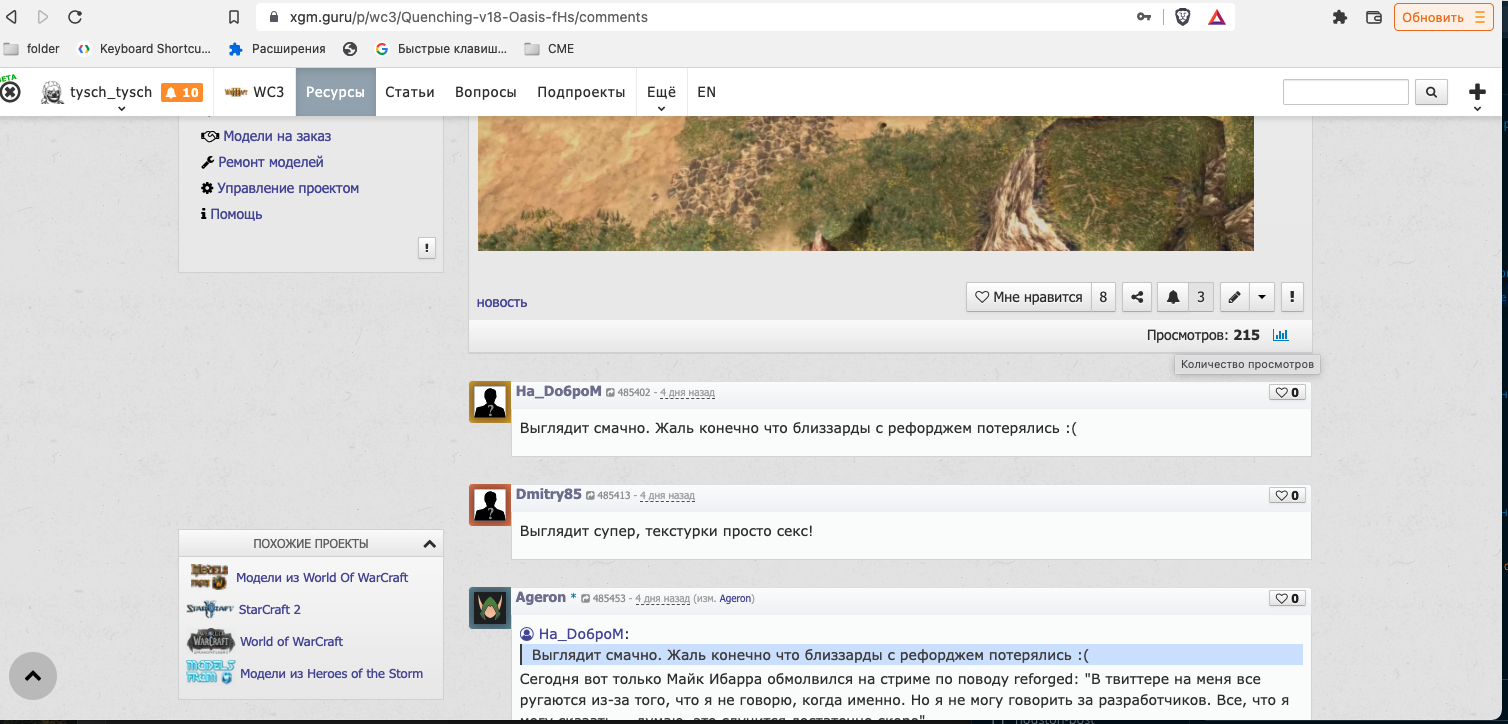1508x724 pixels.
Task: Open the Подпроекты menu item
Action: [x=581, y=92]
